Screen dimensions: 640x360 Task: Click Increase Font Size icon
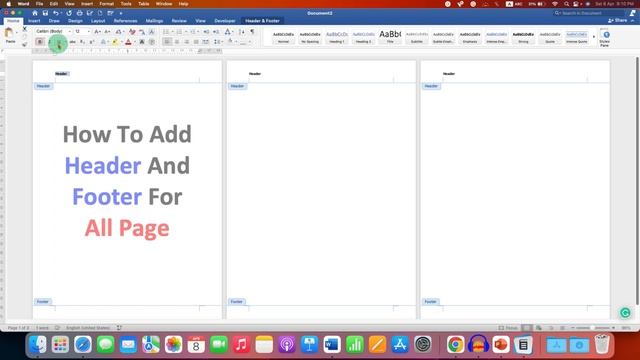(97, 31)
